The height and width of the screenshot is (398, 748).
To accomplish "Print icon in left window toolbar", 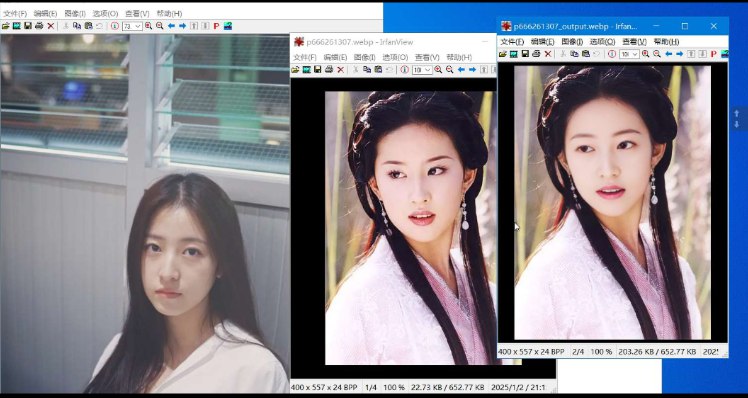I will click(39, 26).
